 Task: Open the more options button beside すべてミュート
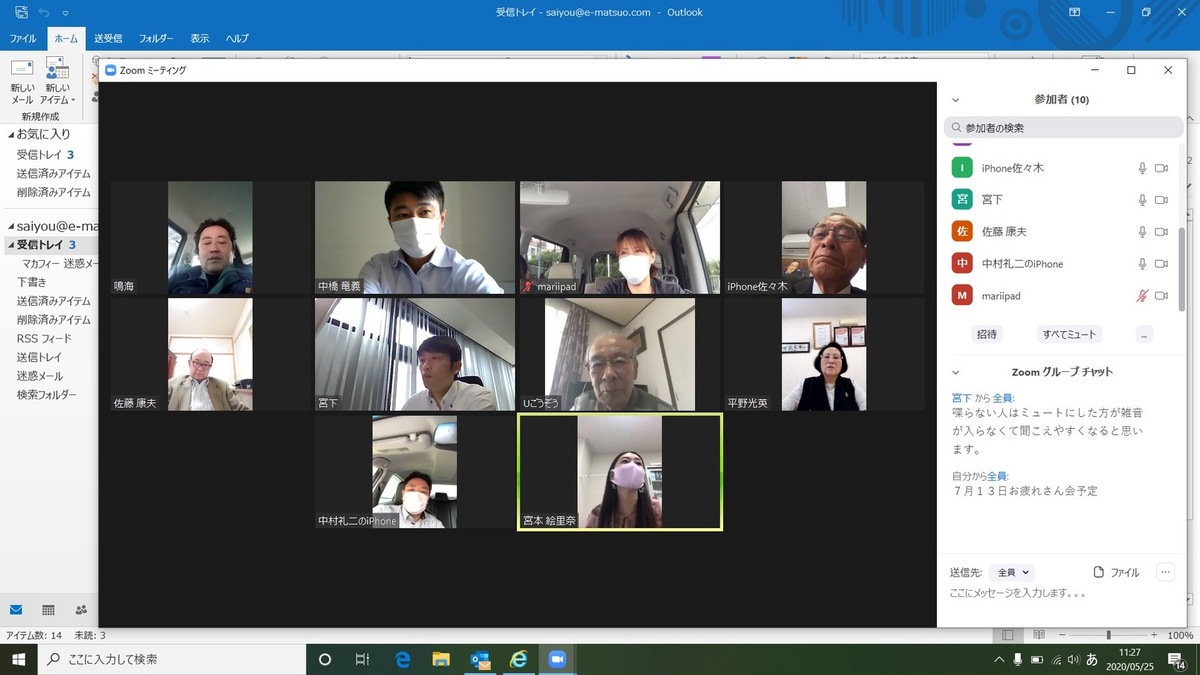click(1144, 334)
